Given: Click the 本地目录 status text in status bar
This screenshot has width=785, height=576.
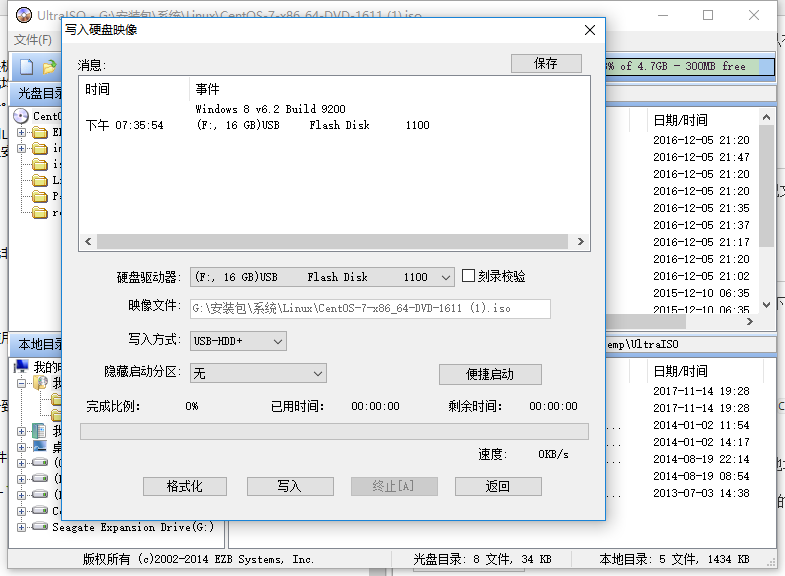Looking at the screenshot, I should (x=674, y=559).
